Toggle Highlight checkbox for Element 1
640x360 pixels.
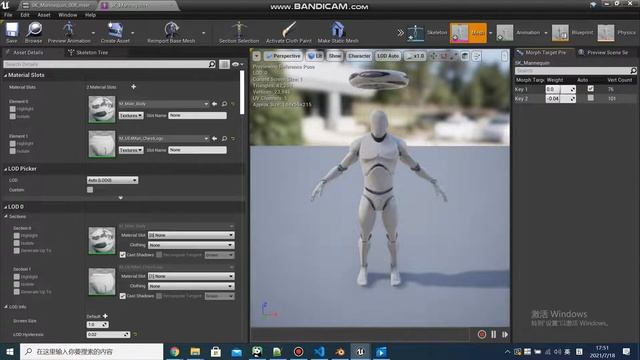click(13, 144)
